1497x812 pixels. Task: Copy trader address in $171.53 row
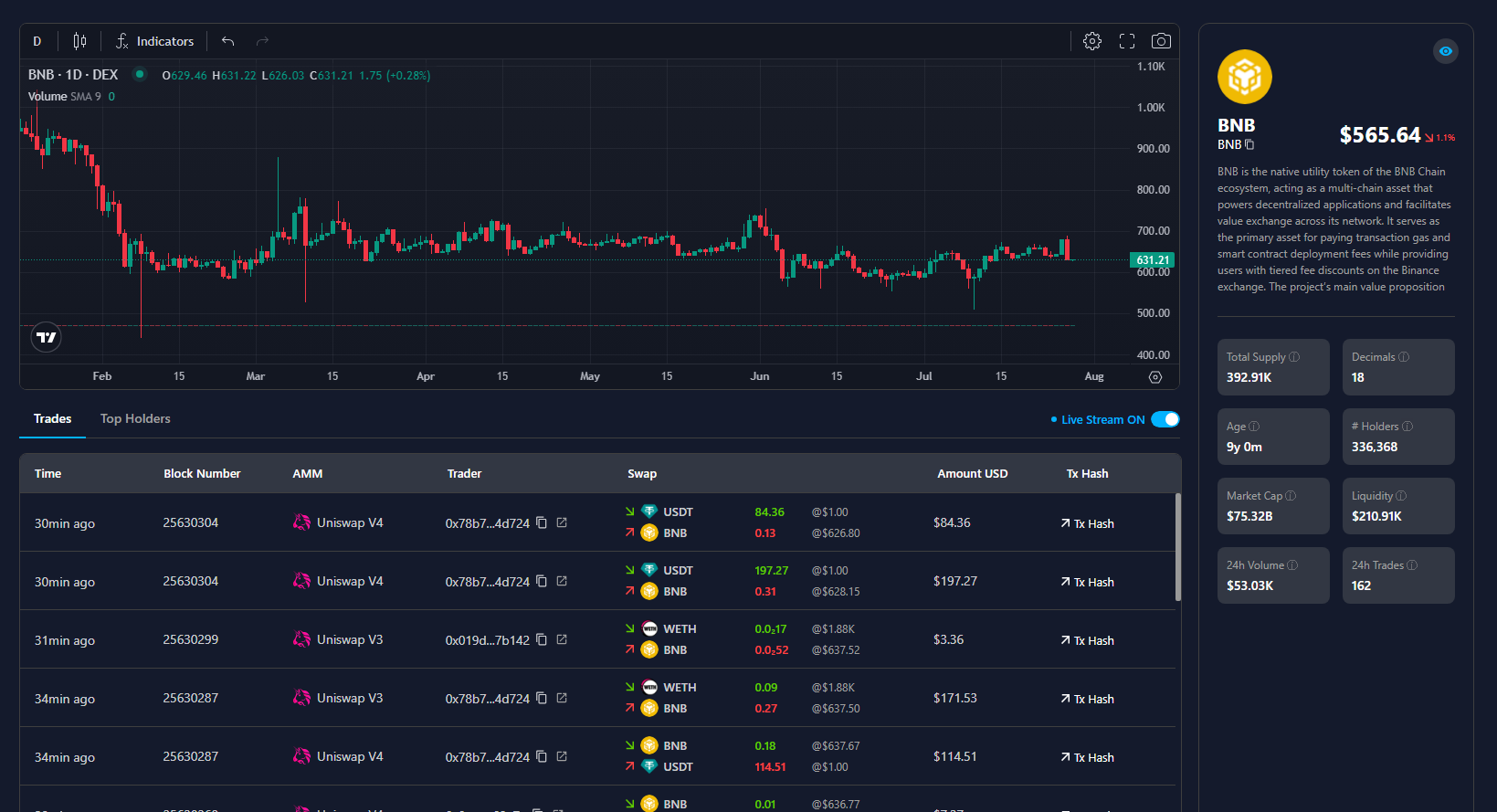point(542,698)
